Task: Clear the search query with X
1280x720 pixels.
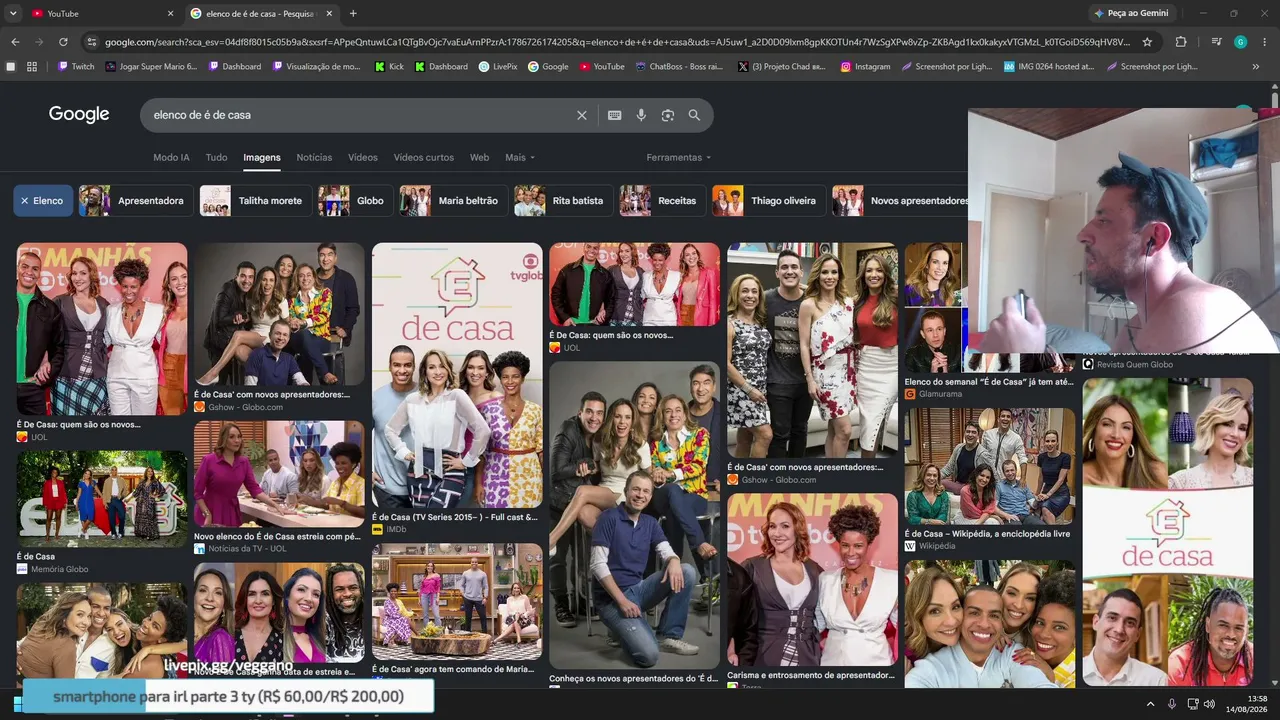Action: click(582, 115)
